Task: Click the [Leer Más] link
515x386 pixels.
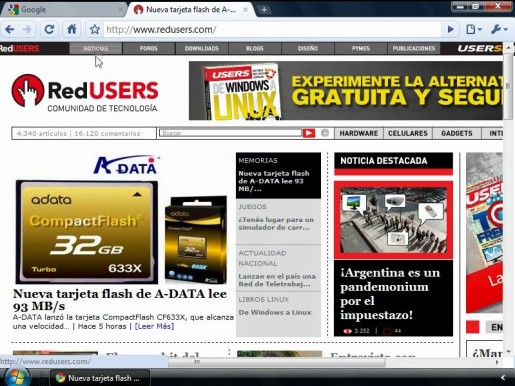Action: tap(154, 326)
